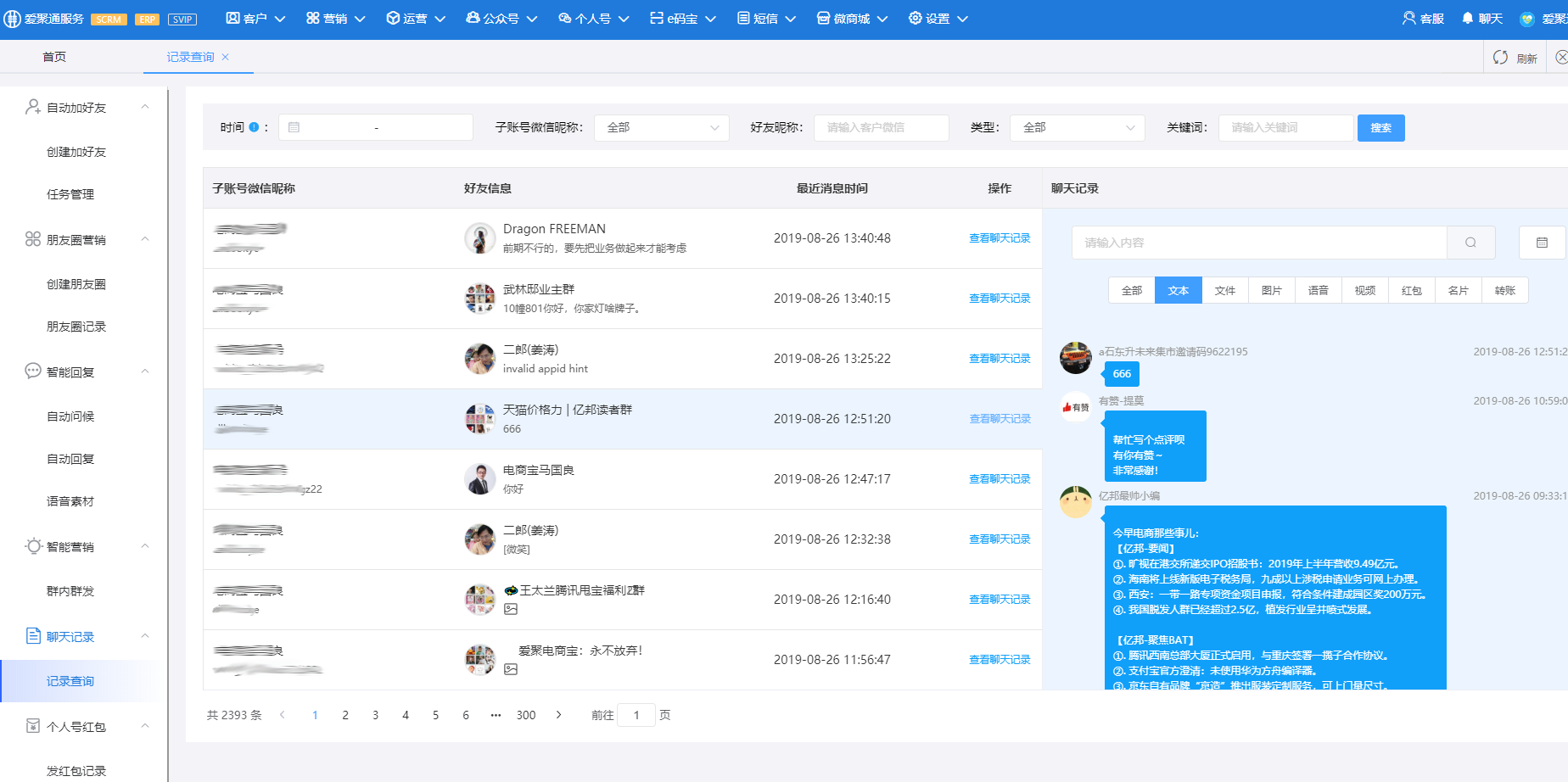Click image icon under 爱聚电商宝: 永不放弃!
The width and height of the screenshot is (1568, 782).
coord(510,669)
